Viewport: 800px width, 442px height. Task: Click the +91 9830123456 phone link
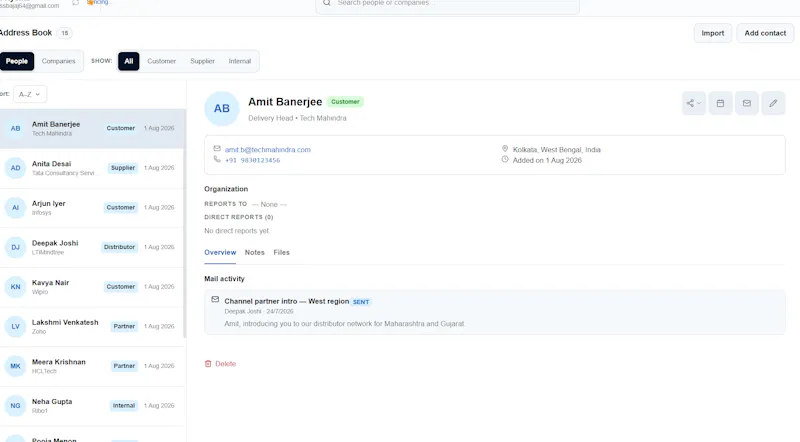coord(252,160)
